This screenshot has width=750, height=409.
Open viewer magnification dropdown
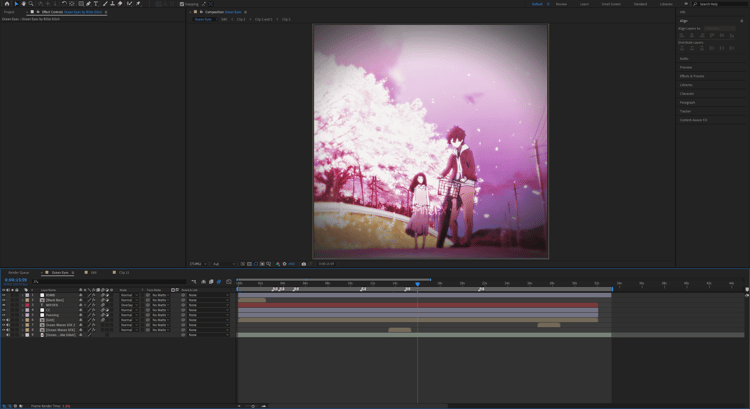(x=198, y=264)
